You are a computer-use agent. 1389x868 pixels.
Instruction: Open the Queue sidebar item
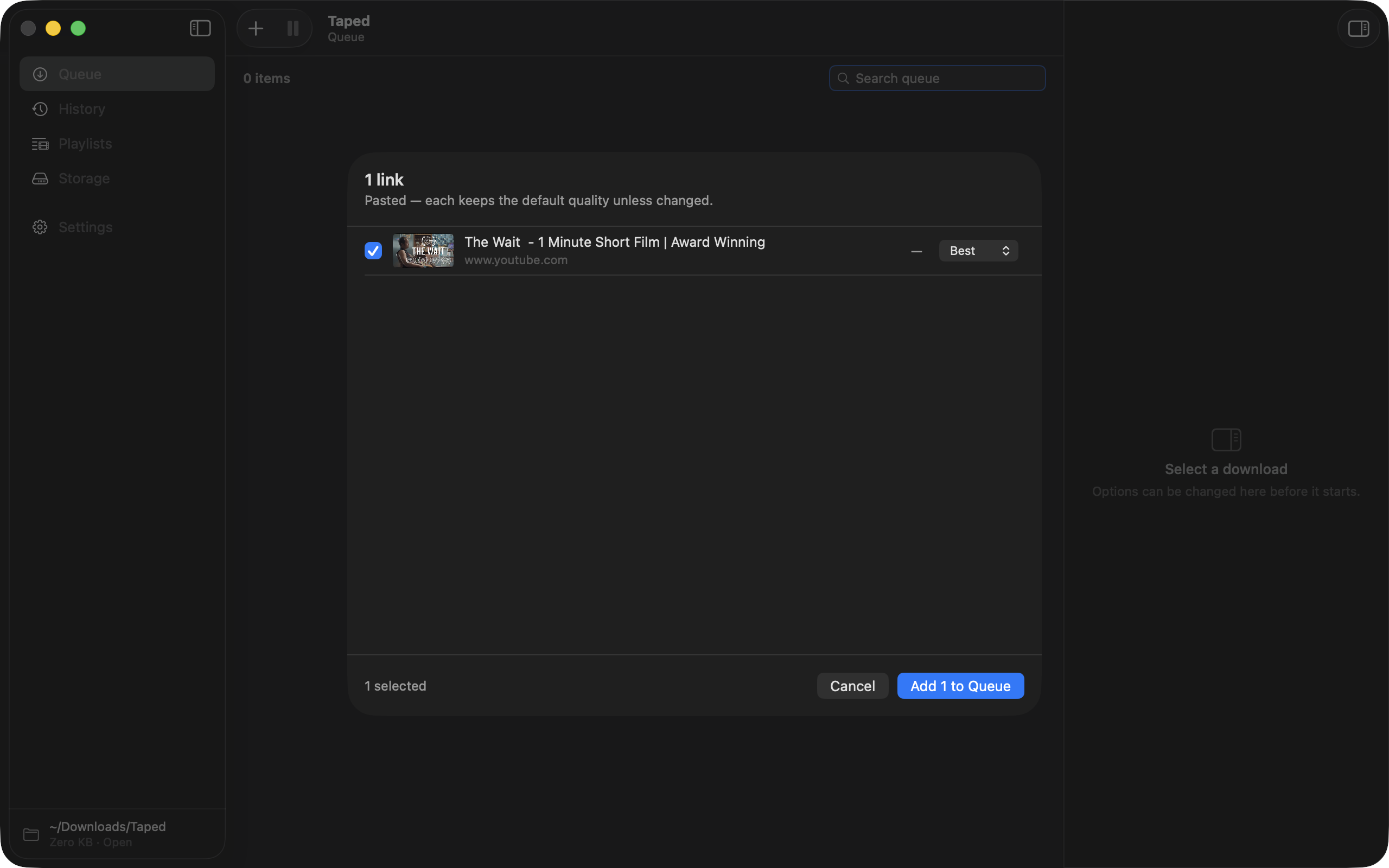pos(117,74)
